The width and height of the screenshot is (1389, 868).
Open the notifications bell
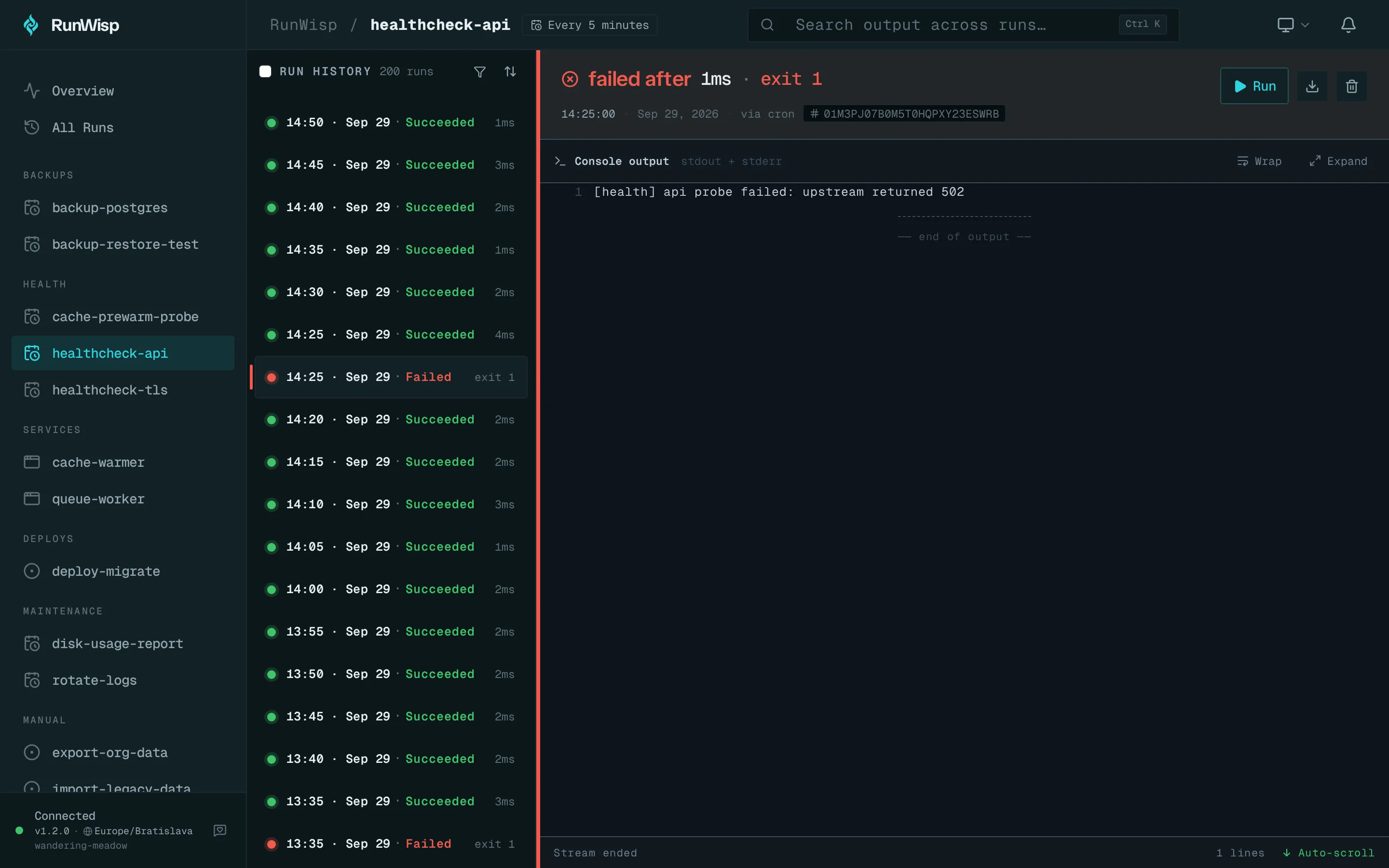click(1348, 25)
